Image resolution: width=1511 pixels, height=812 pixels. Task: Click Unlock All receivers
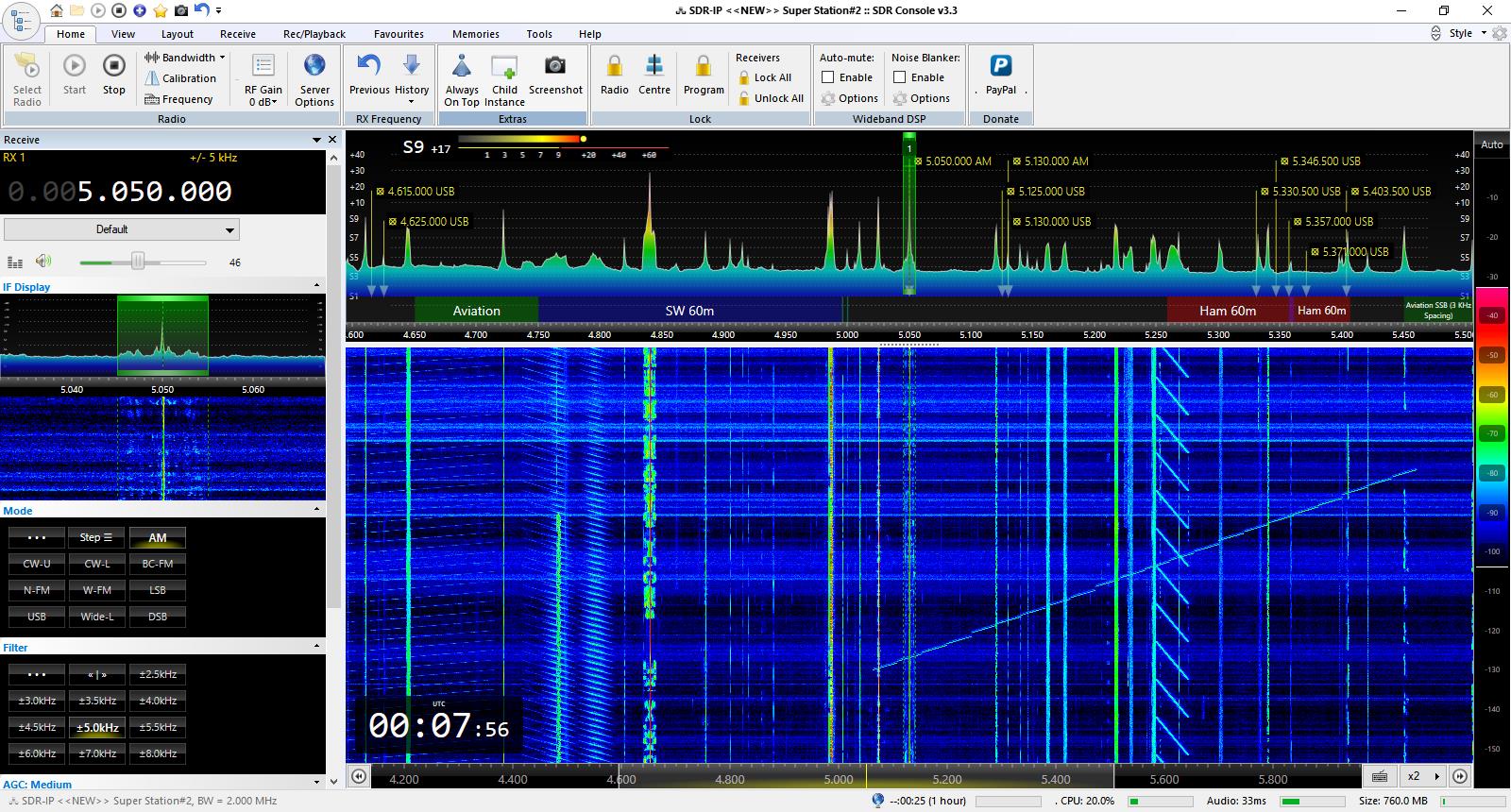pyautogui.click(x=778, y=98)
